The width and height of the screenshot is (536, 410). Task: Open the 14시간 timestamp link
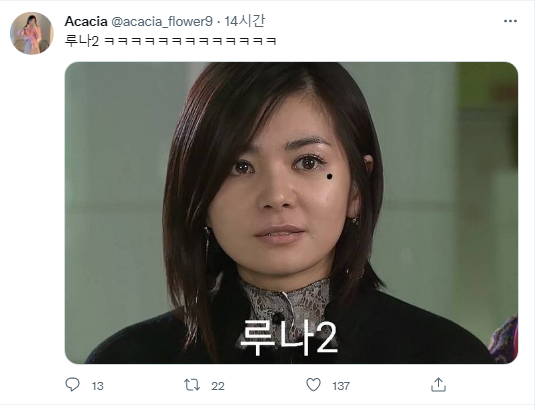[x=244, y=22]
